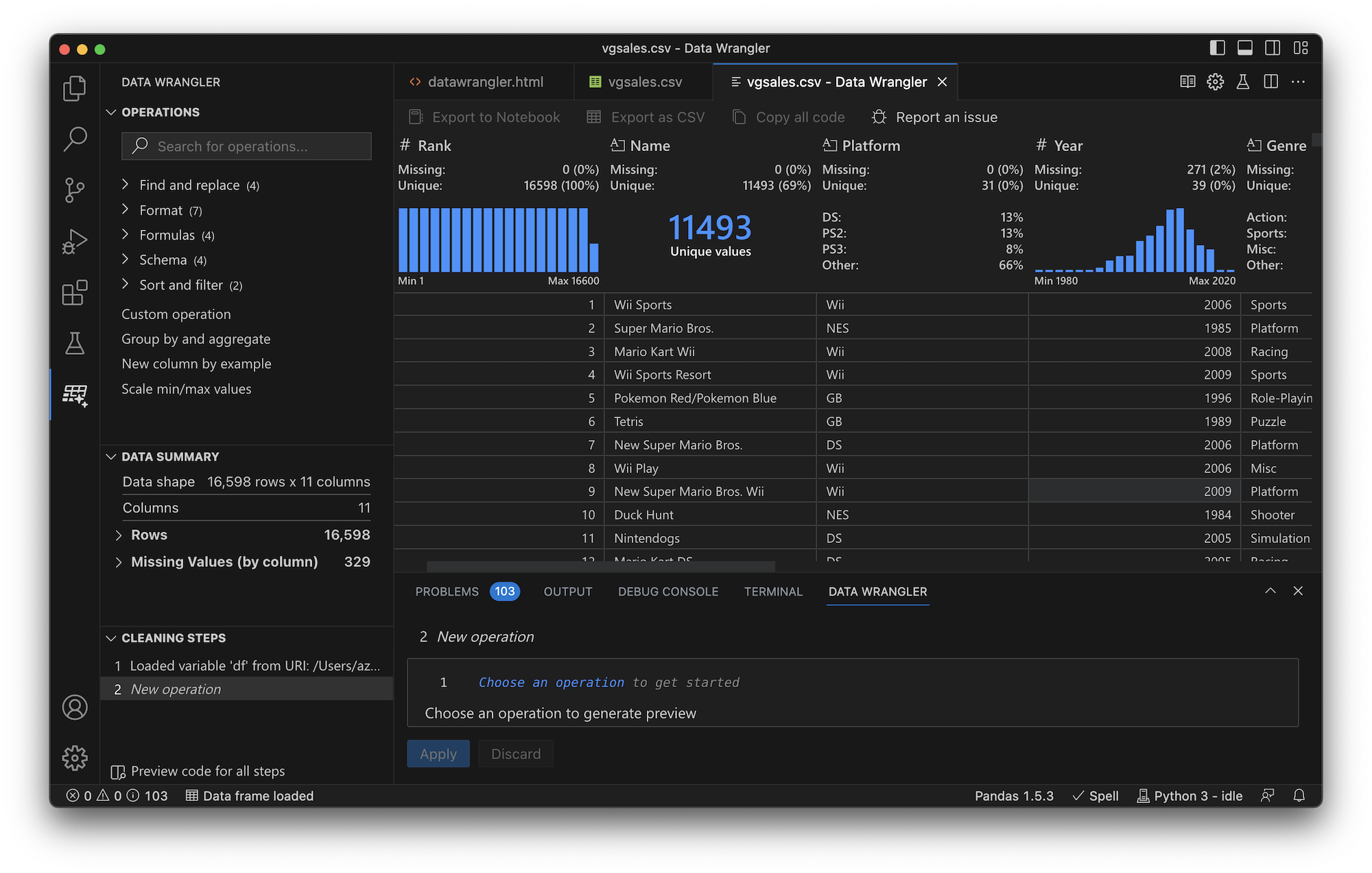The width and height of the screenshot is (1372, 873).
Task: Click the Discard button for new operation
Action: [516, 753]
